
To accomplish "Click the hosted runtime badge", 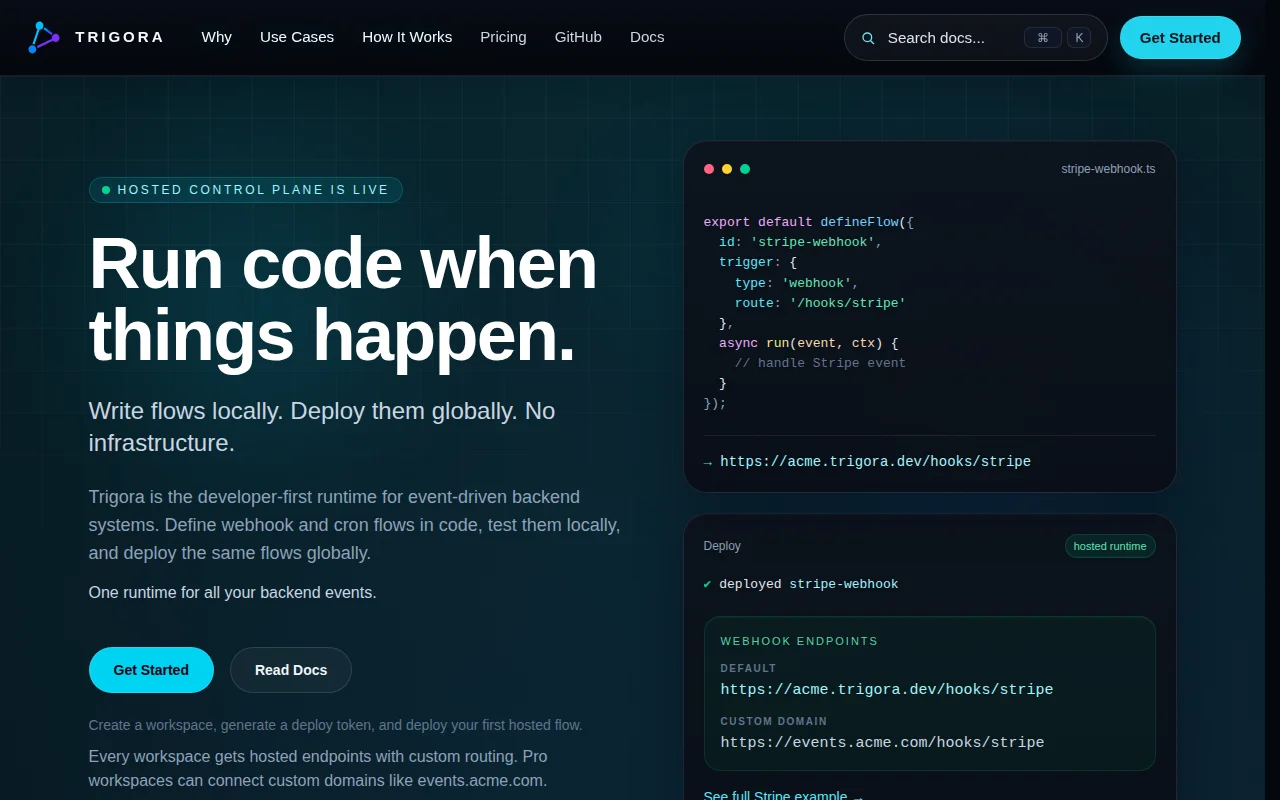I will tap(1110, 546).
